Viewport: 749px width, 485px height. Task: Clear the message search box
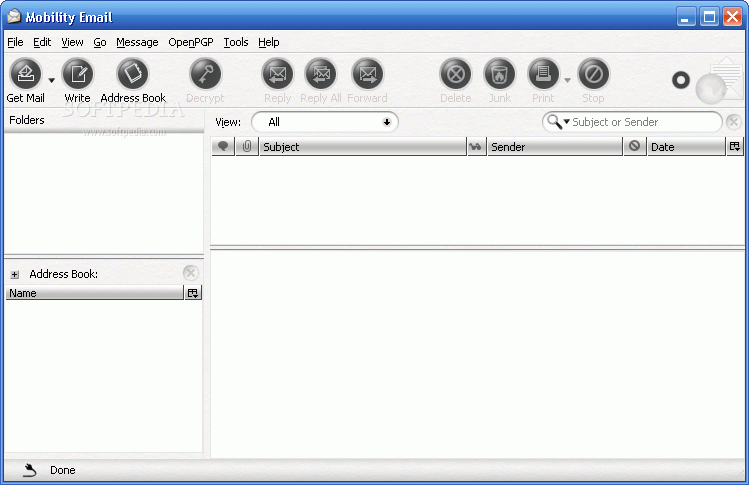tap(734, 122)
